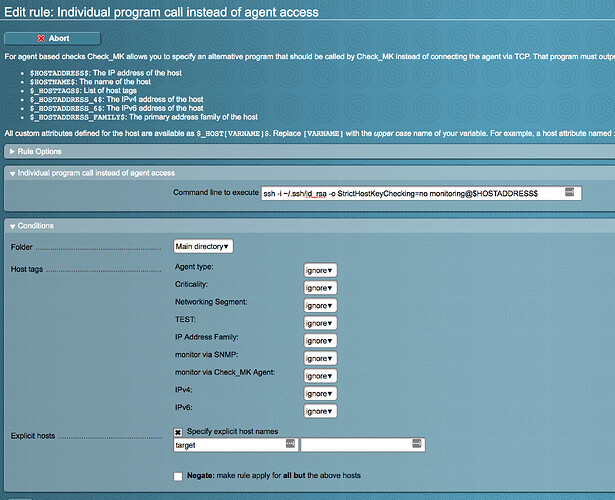615x500 pixels.
Task: Click the Host tags label
Action: pyautogui.click(x=27, y=269)
